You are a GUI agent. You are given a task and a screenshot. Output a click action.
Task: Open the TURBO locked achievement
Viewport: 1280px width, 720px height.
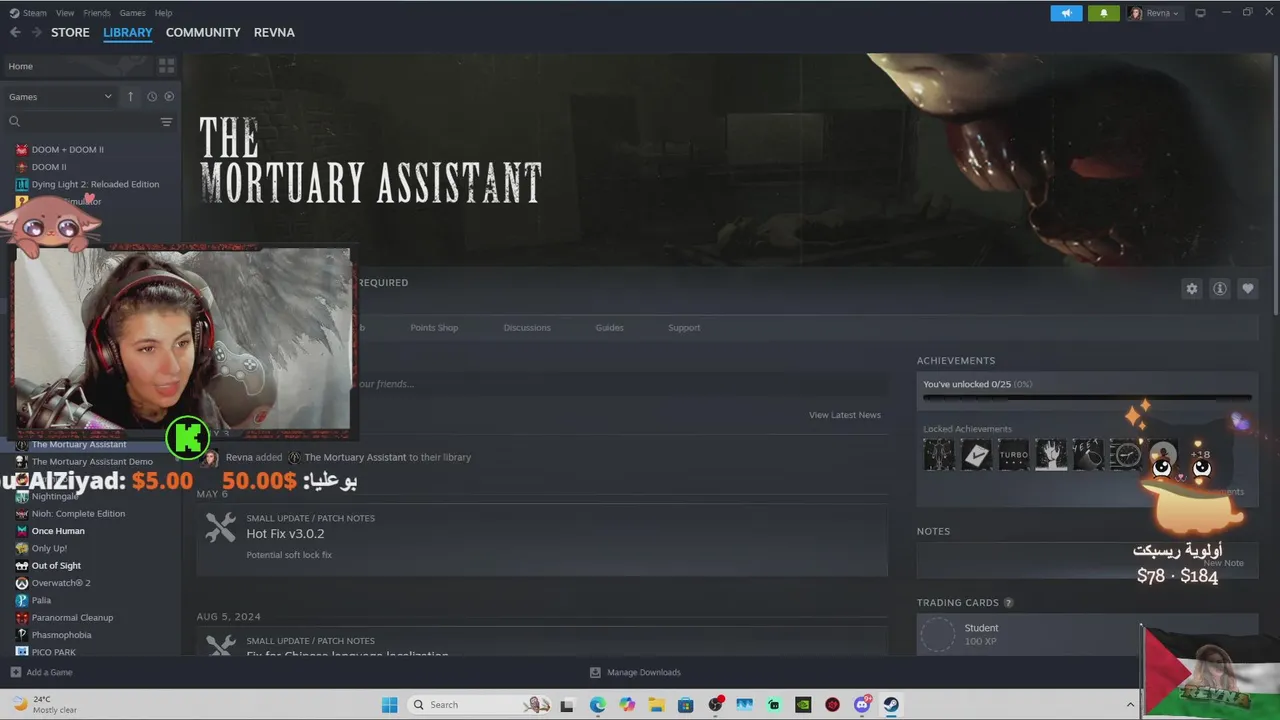(x=1013, y=455)
